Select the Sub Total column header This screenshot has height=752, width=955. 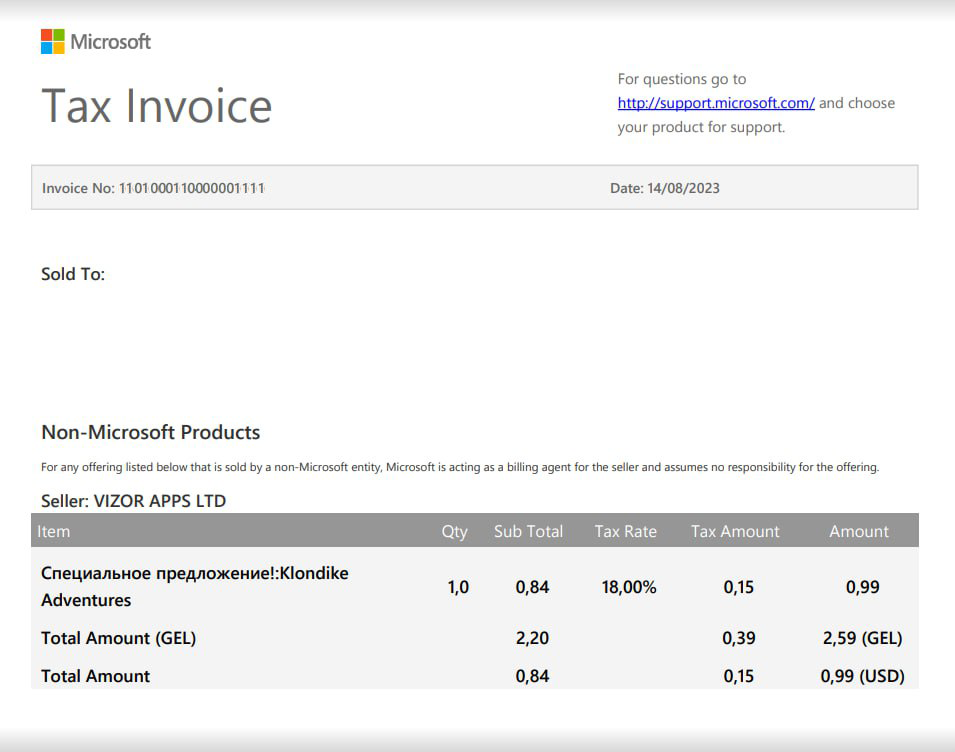[528, 531]
